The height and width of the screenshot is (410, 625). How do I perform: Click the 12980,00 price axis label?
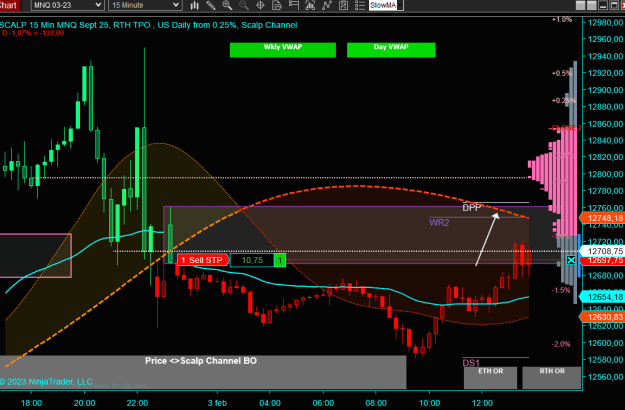(605, 22)
